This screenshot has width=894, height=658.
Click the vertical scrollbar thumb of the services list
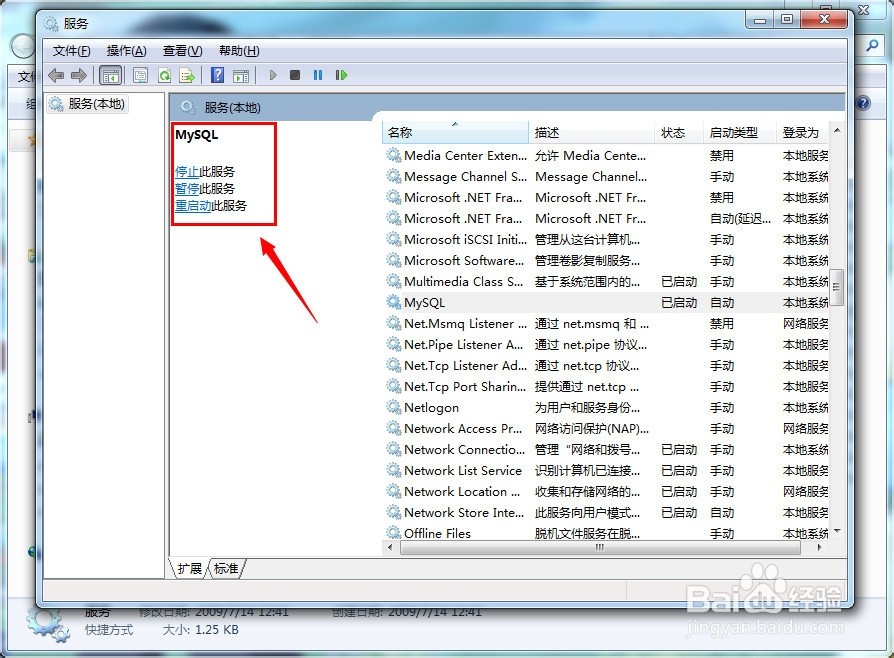tap(837, 287)
